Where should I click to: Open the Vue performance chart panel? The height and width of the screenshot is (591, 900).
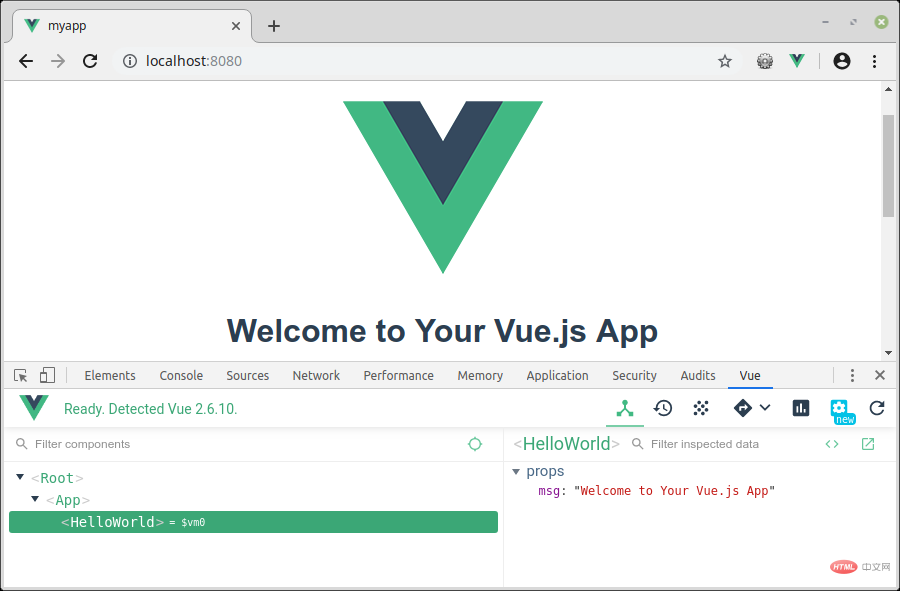point(801,409)
